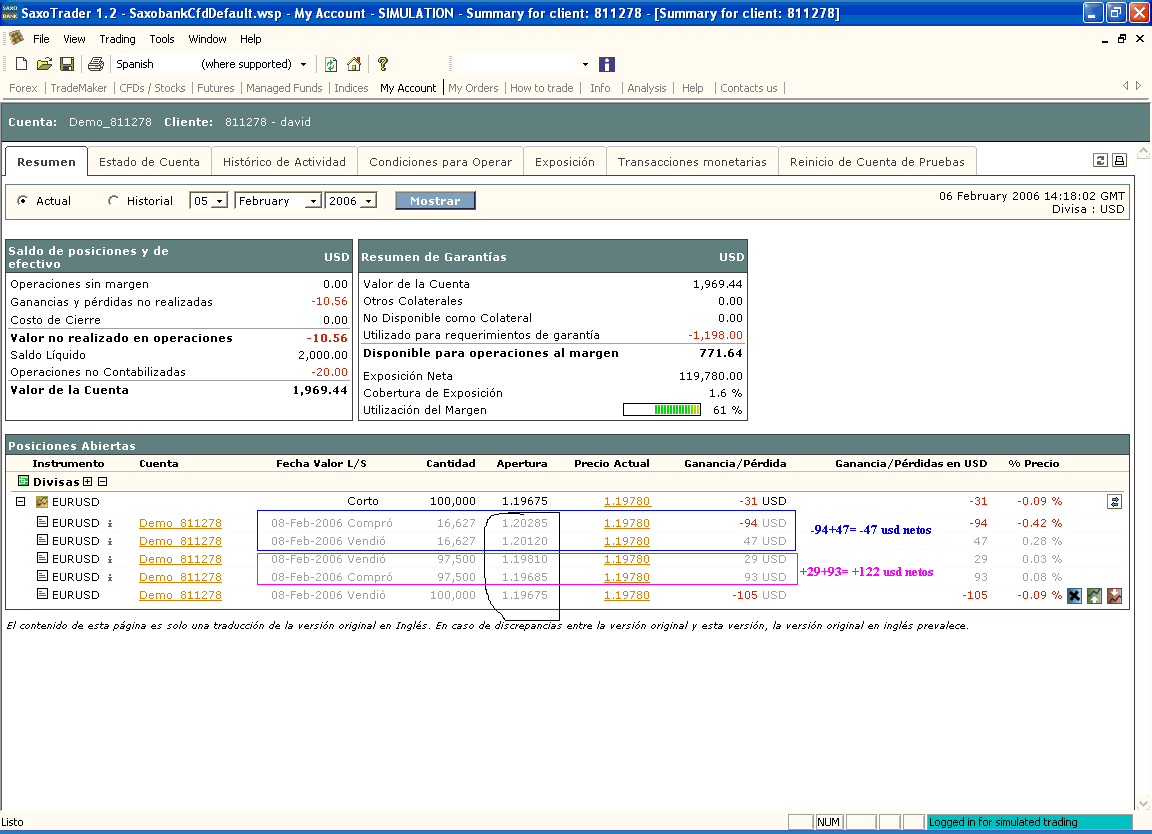Open the Help menu

(x=251, y=39)
